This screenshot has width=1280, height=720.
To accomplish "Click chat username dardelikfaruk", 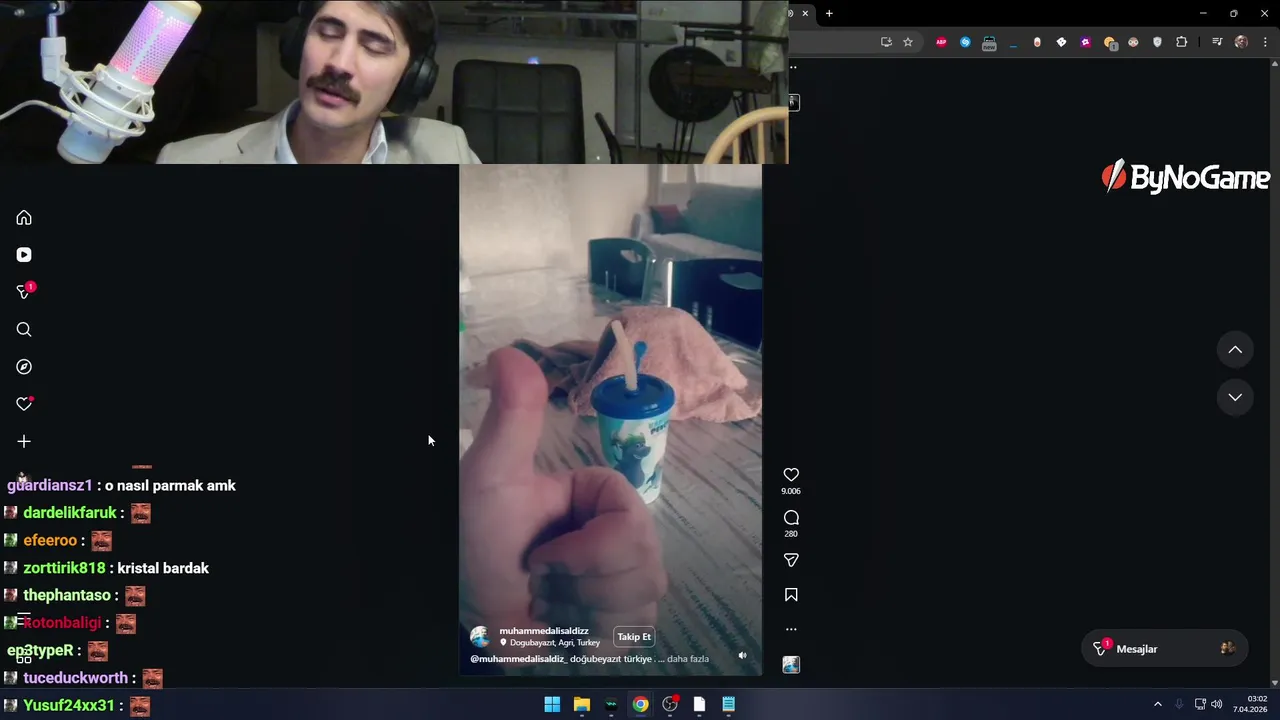I will [x=70, y=513].
